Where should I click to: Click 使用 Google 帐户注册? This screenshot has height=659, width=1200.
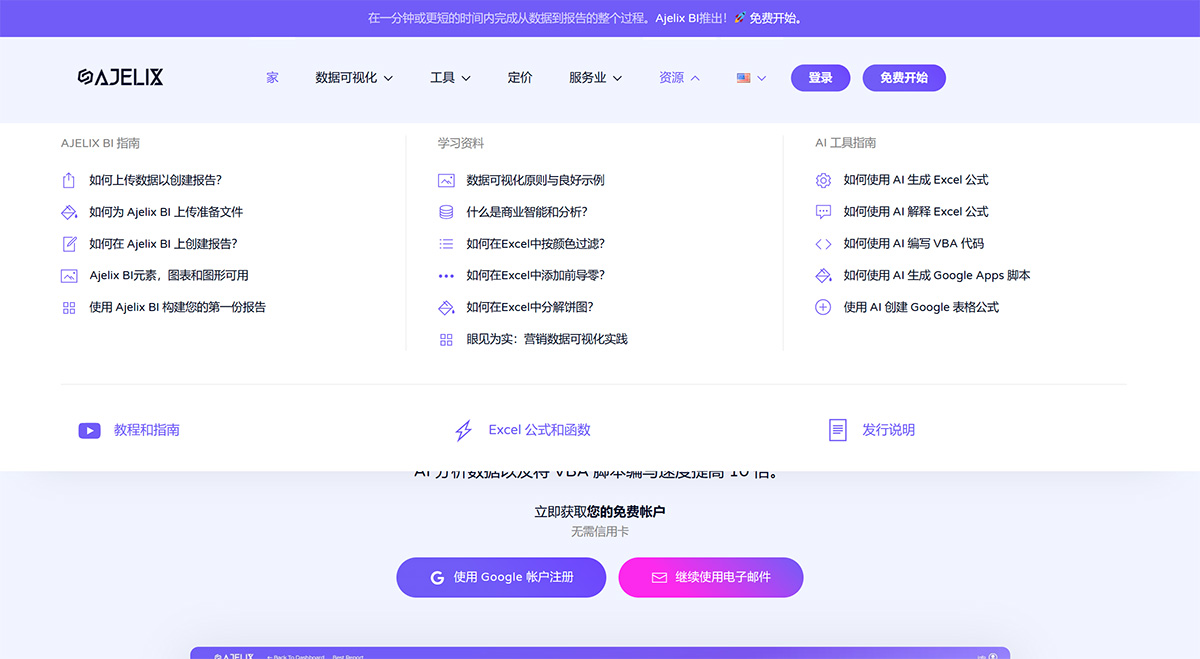tap(500, 577)
